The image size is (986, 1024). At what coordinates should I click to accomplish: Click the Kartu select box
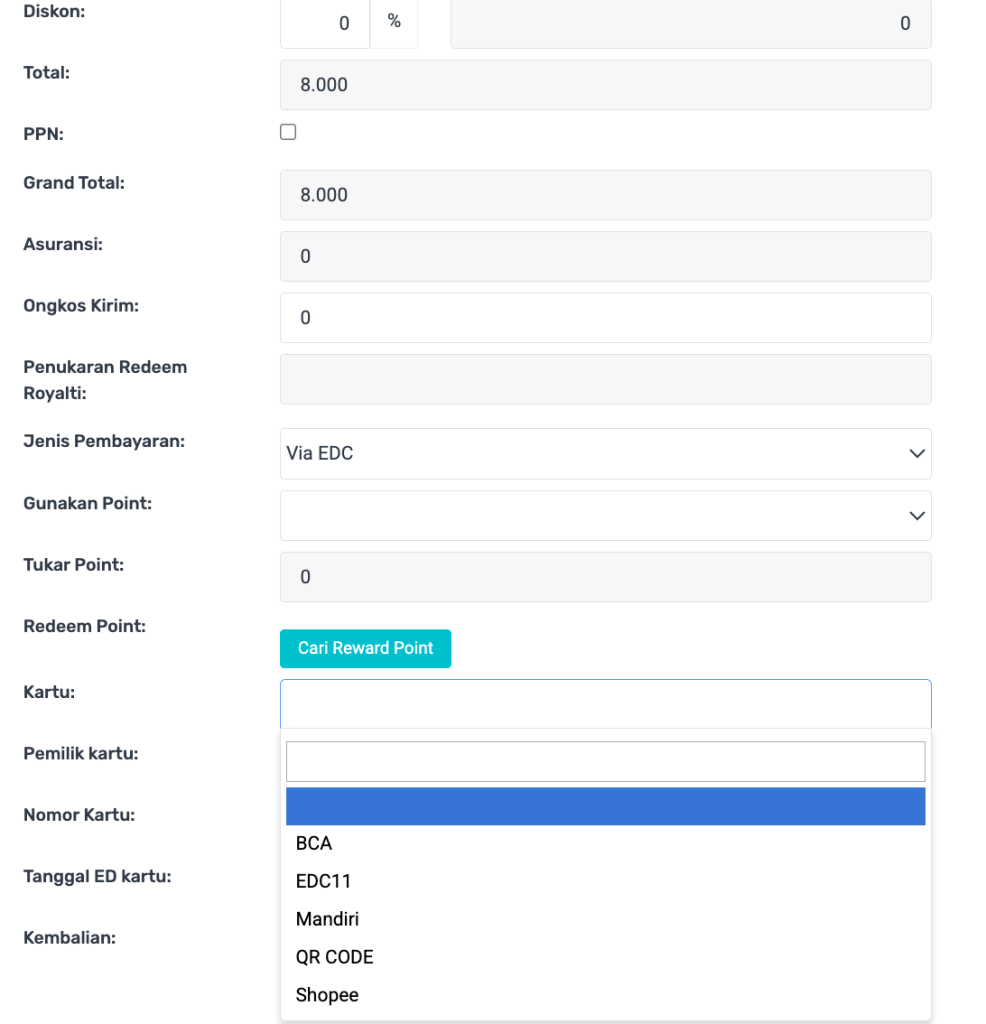click(x=605, y=704)
